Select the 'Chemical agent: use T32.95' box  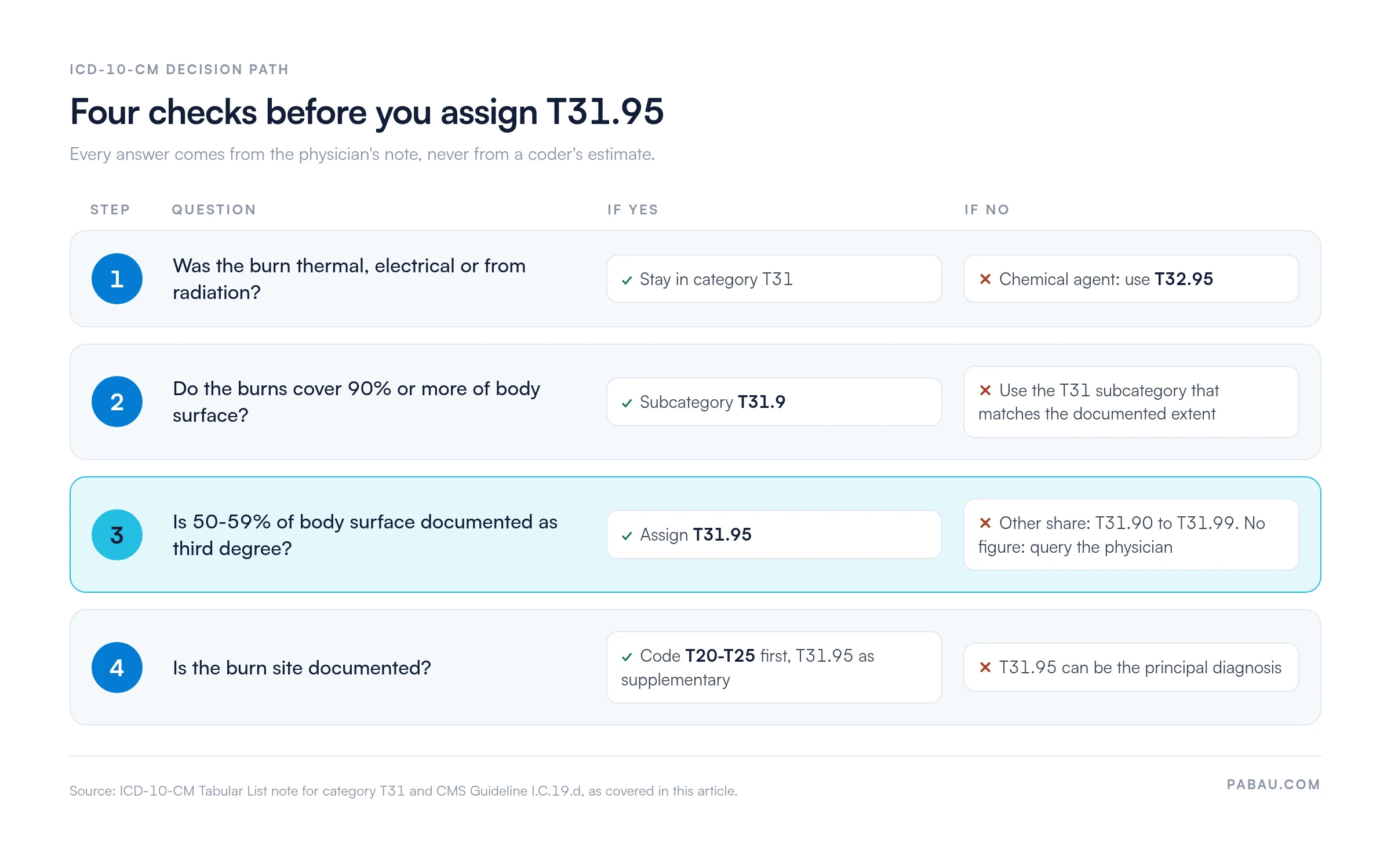pos(1131,279)
